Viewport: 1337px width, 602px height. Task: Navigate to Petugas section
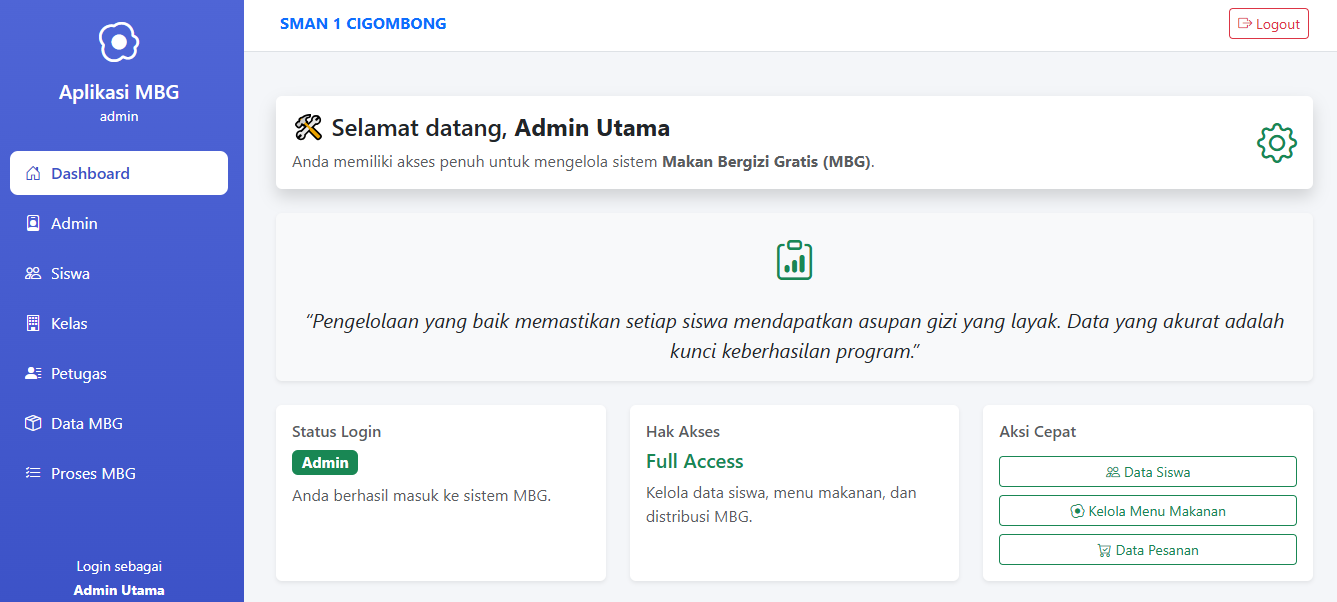119,373
